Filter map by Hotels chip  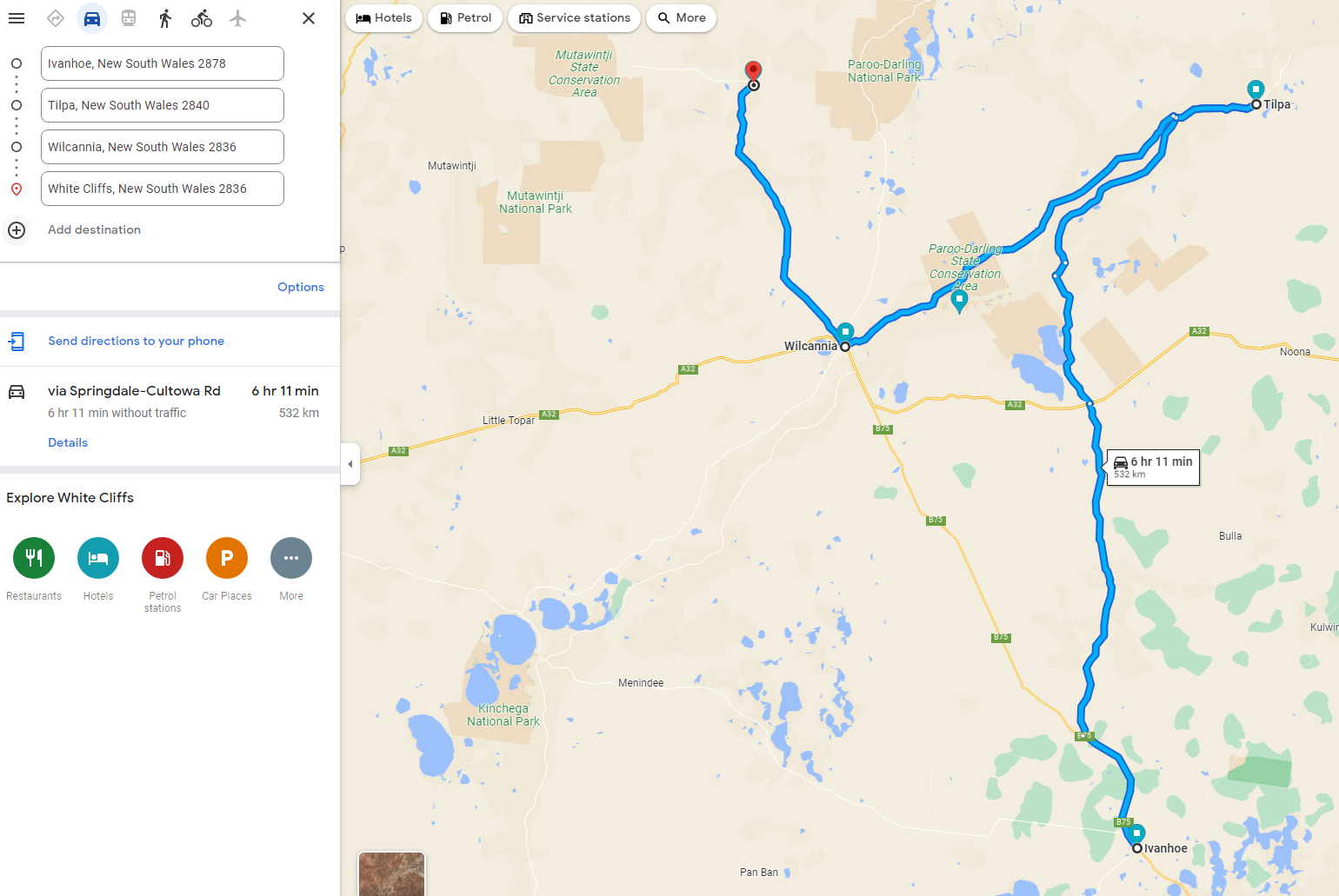tap(384, 18)
